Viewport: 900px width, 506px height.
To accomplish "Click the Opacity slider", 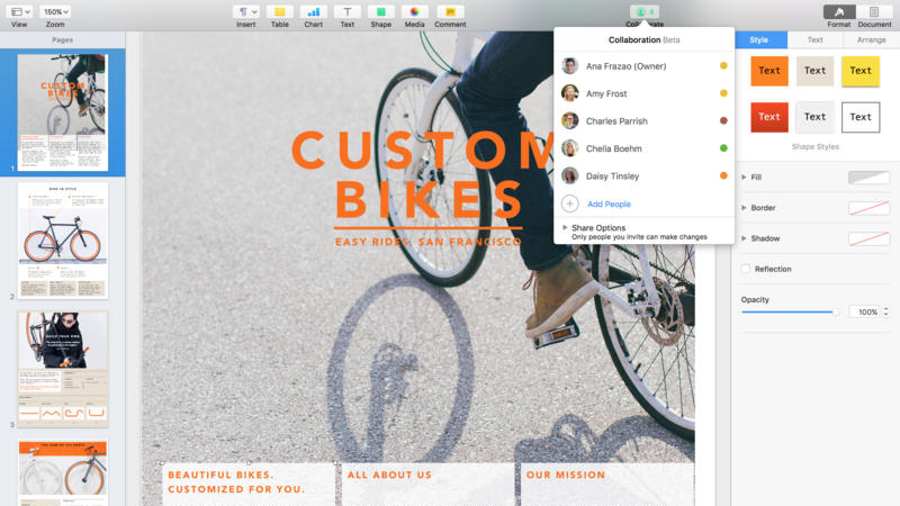I will [x=790, y=312].
